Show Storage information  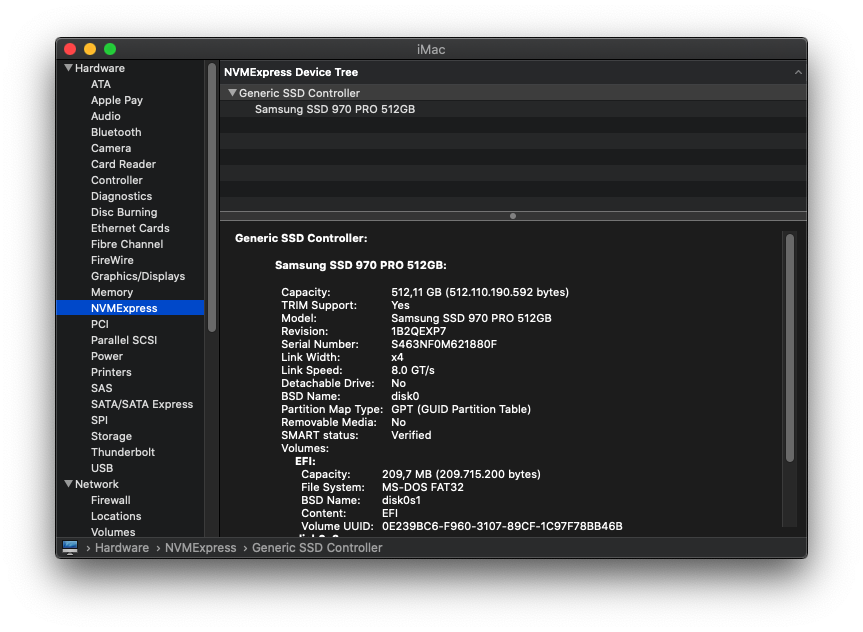click(x=111, y=436)
